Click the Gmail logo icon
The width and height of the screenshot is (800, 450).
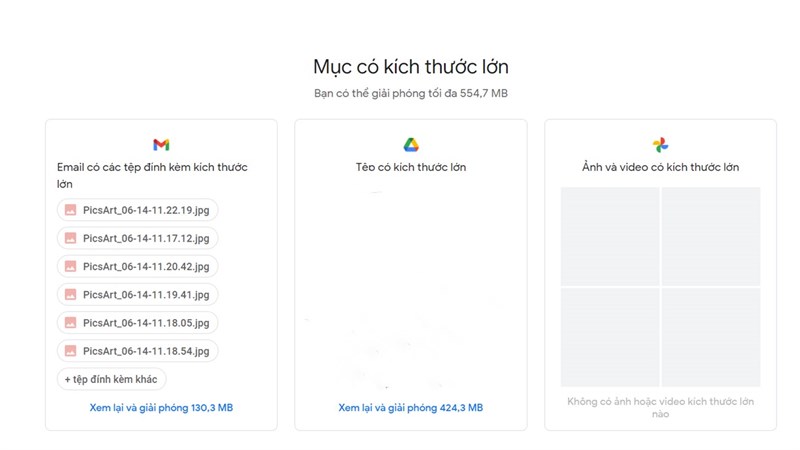(x=161, y=145)
